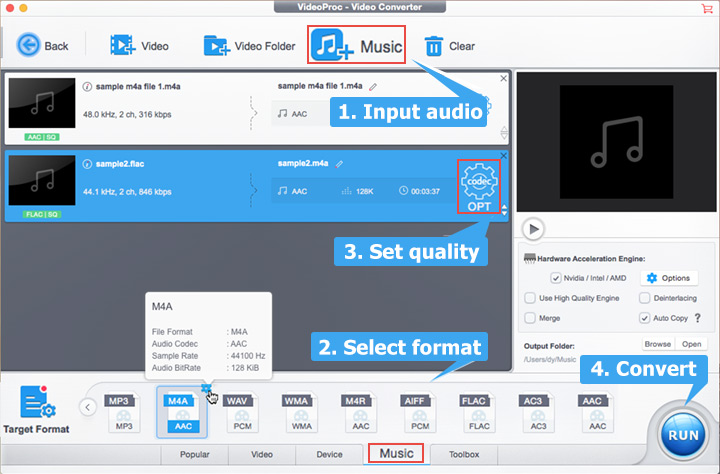This screenshot has width=720, height=474.
Task: Choose AIFF PCM output format
Action: [x=419, y=413]
